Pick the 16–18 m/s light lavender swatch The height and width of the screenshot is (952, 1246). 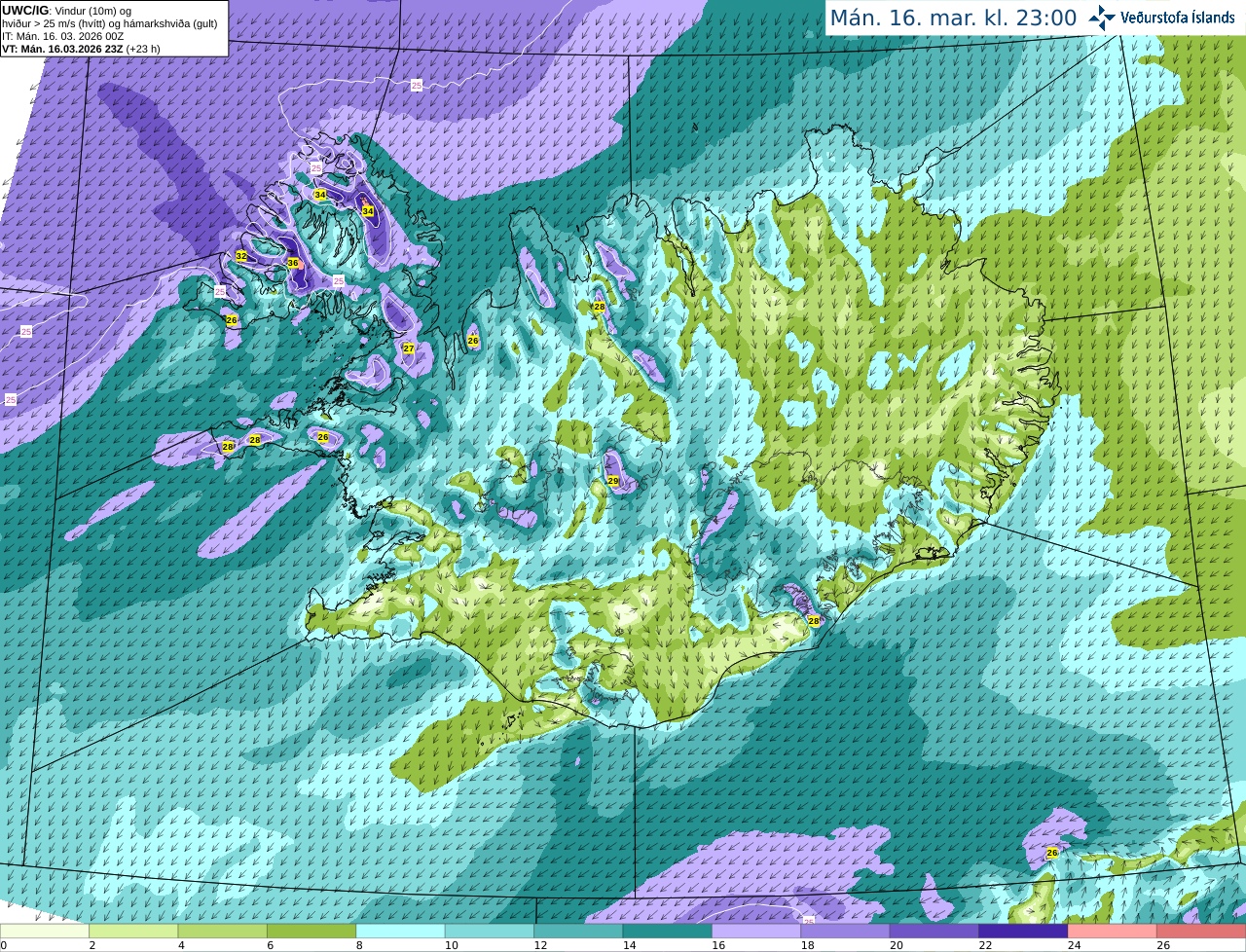click(x=756, y=932)
